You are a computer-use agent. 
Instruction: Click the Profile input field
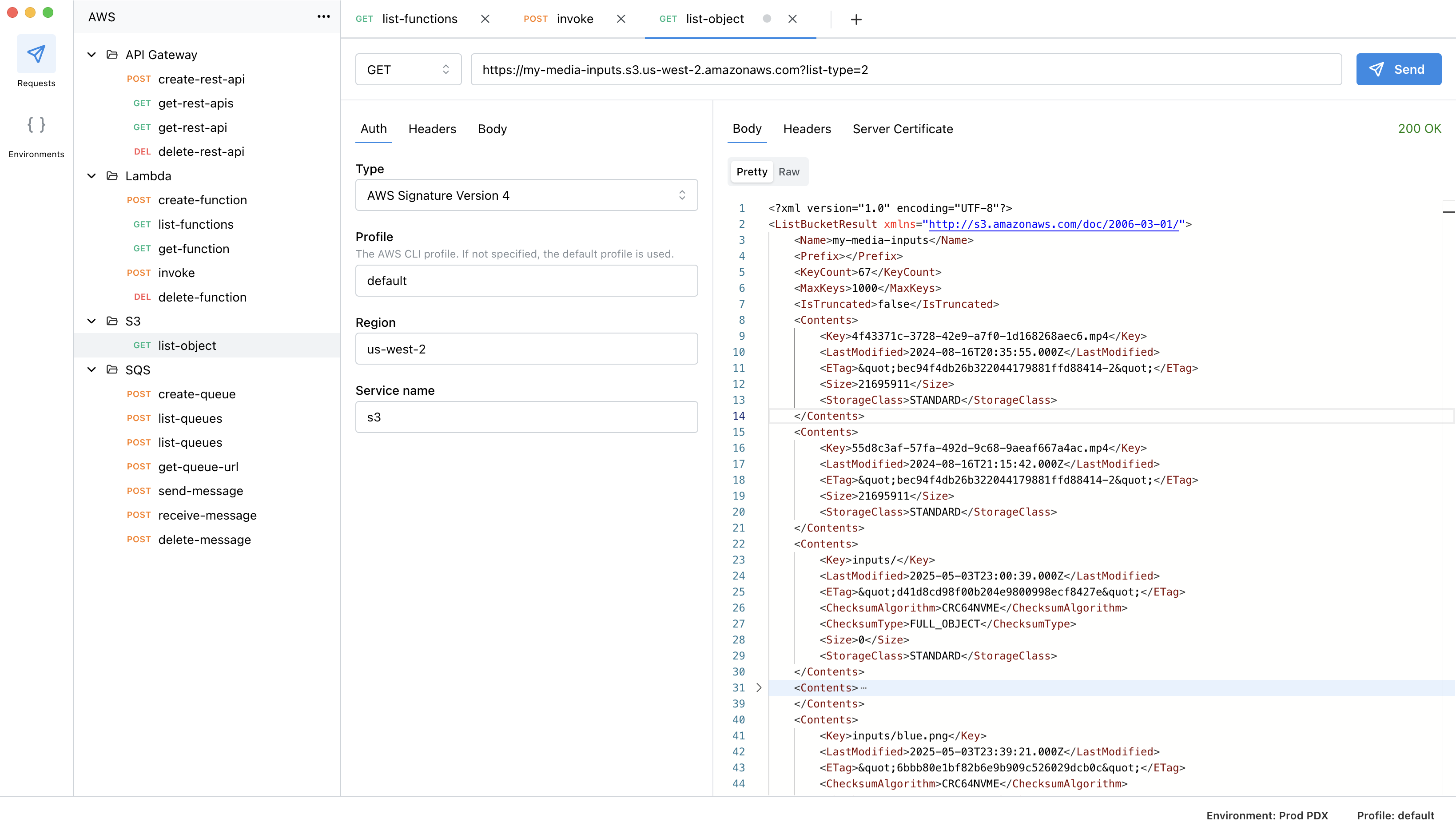526,281
